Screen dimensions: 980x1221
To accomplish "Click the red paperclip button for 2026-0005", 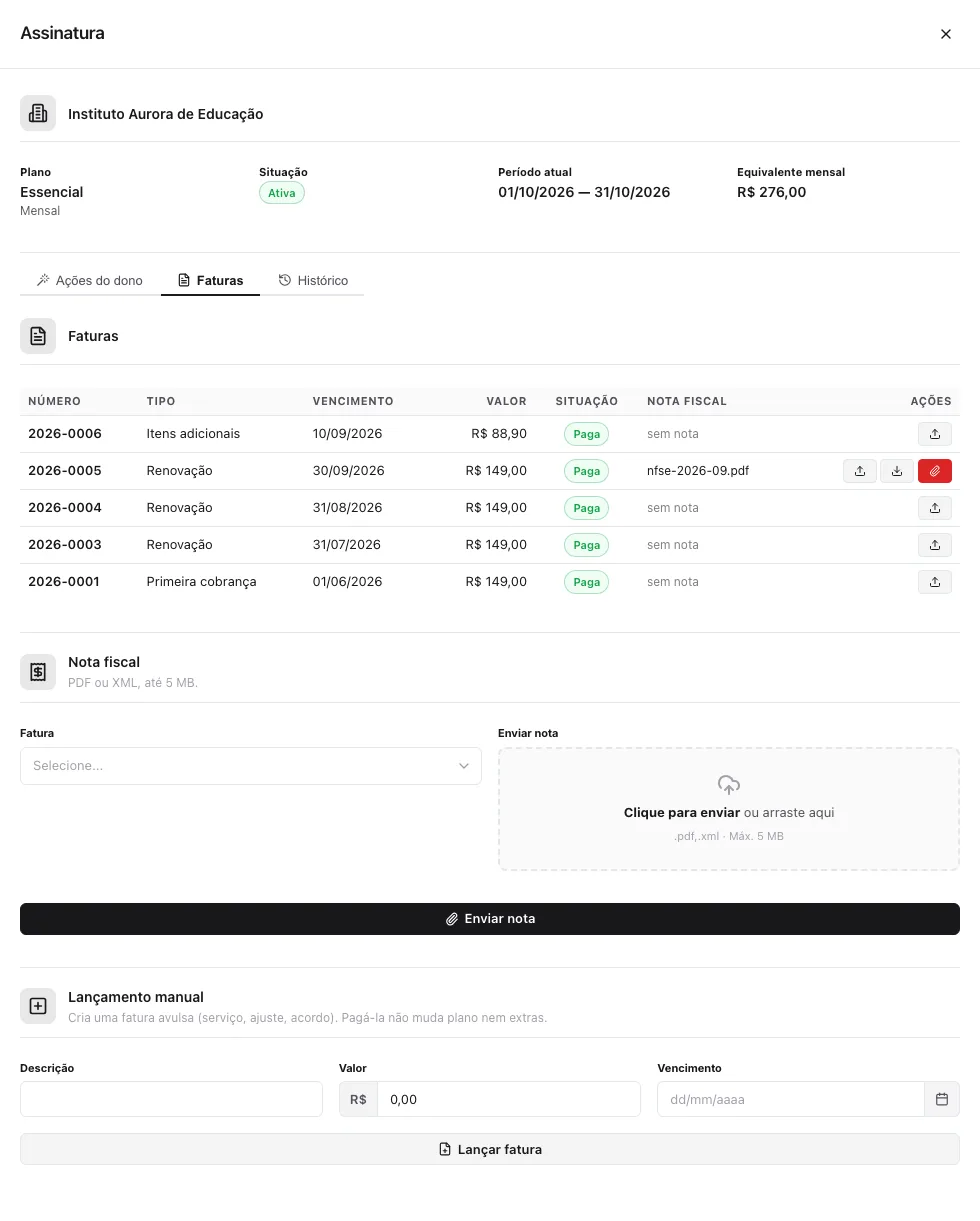I will pyautogui.click(x=935, y=471).
